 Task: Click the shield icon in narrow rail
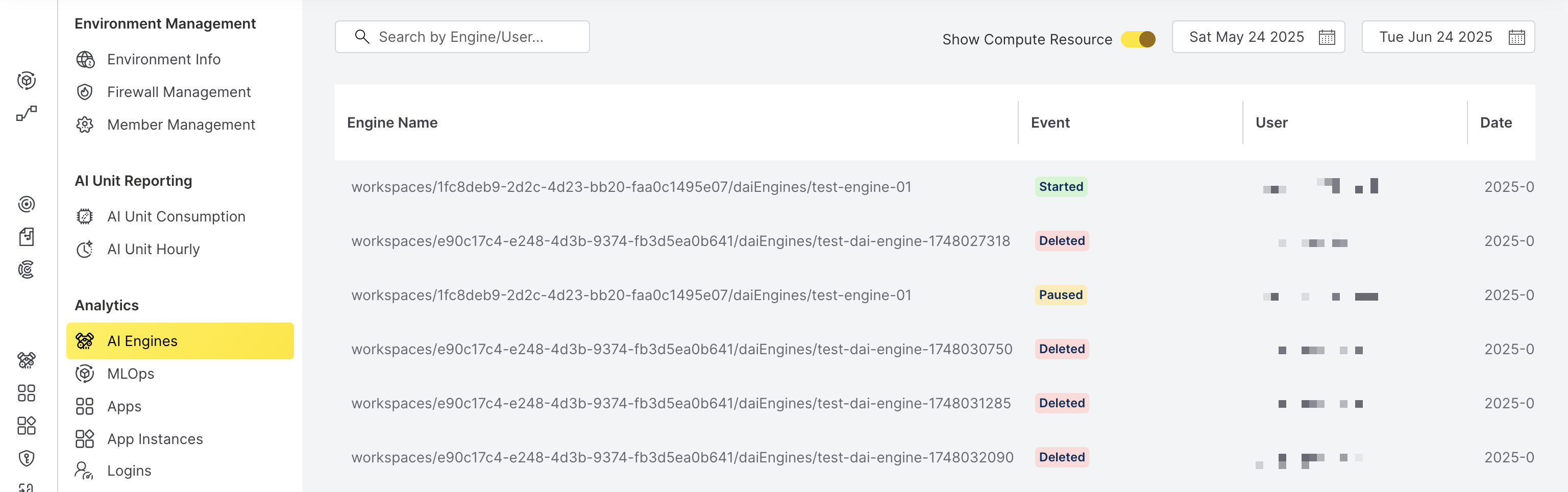[26, 458]
